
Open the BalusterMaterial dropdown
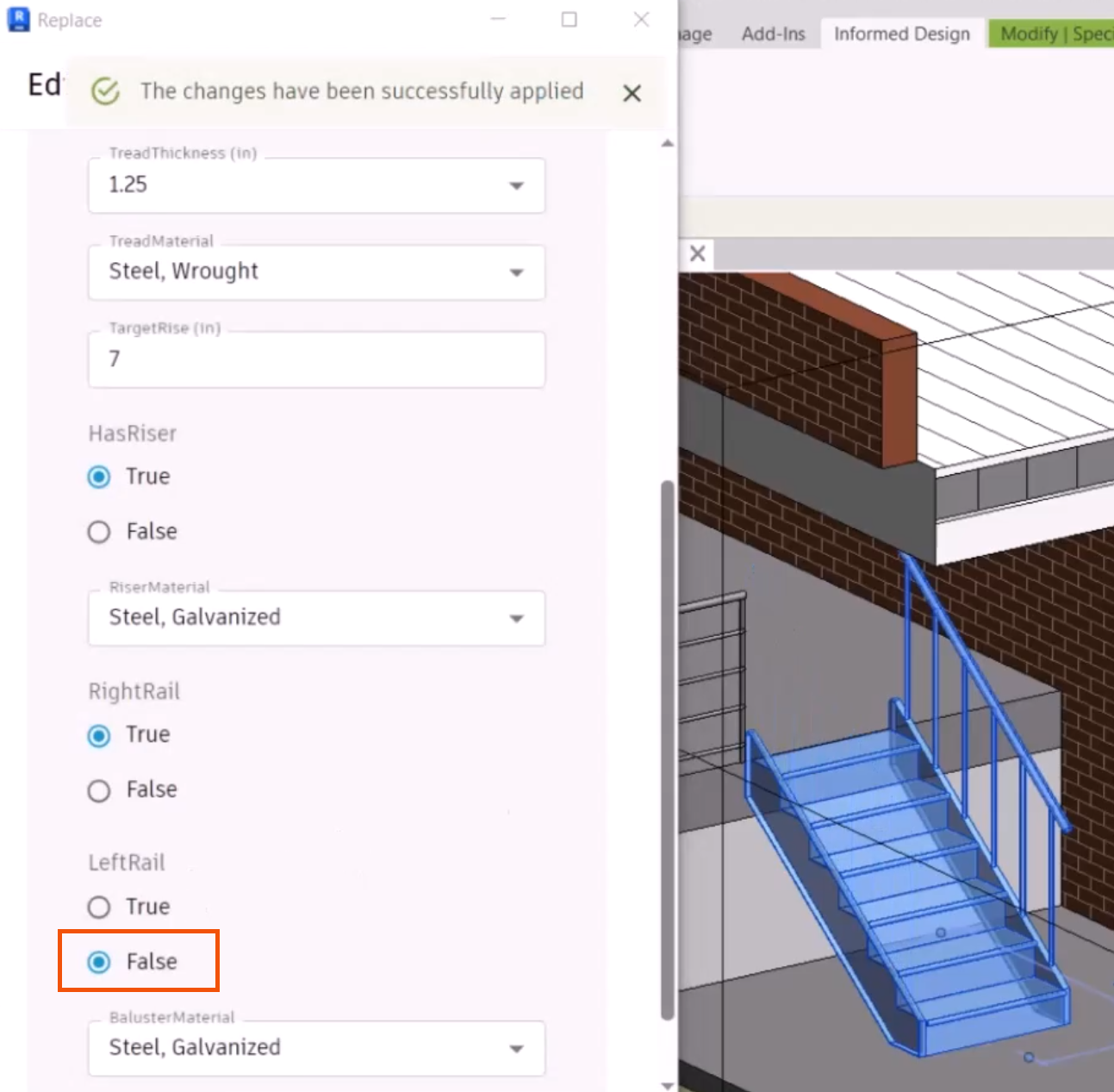tap(316, 1048)
